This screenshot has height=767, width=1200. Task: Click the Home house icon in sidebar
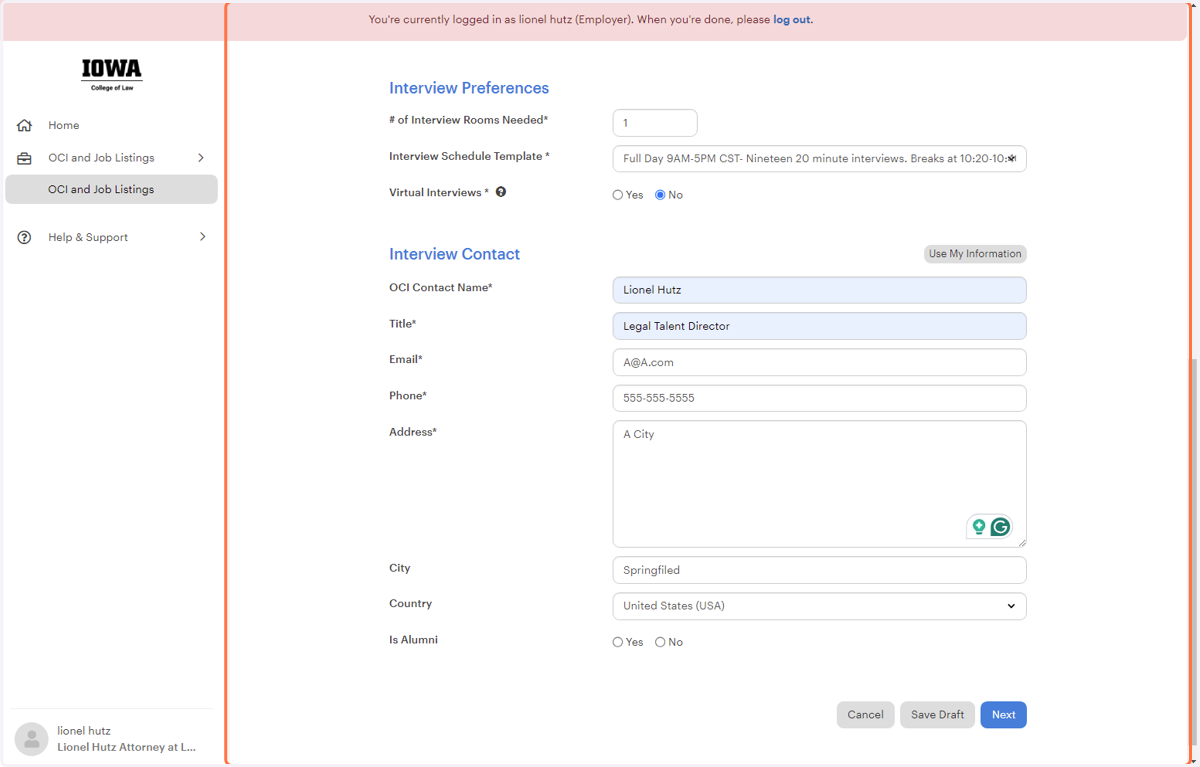25,125
